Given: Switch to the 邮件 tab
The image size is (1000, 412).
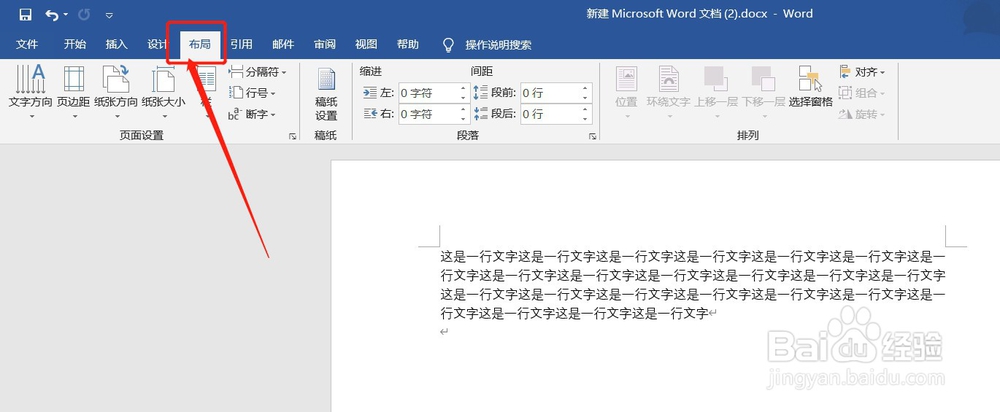Looking at the screenshot, I should pyautogui.click(x=283, y=44).
